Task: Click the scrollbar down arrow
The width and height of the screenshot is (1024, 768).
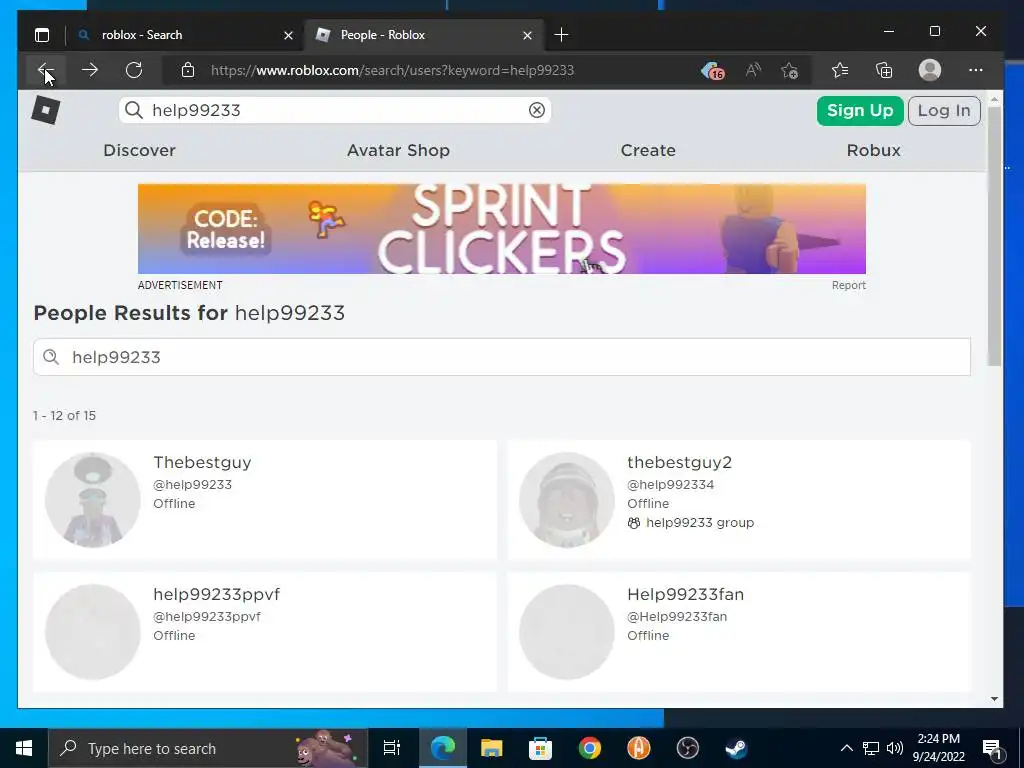Action: coord(994,699)
